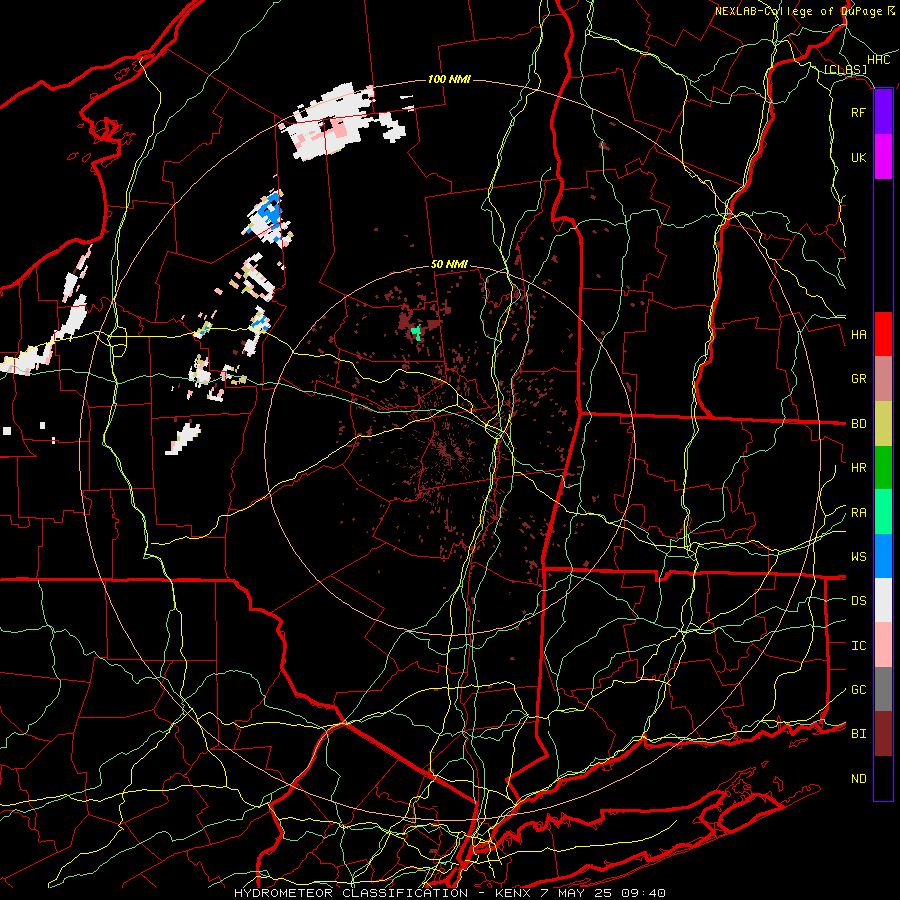This screenshot has width=900, height=900.
Task: Click the DS legend label
Action: point(859,601)
